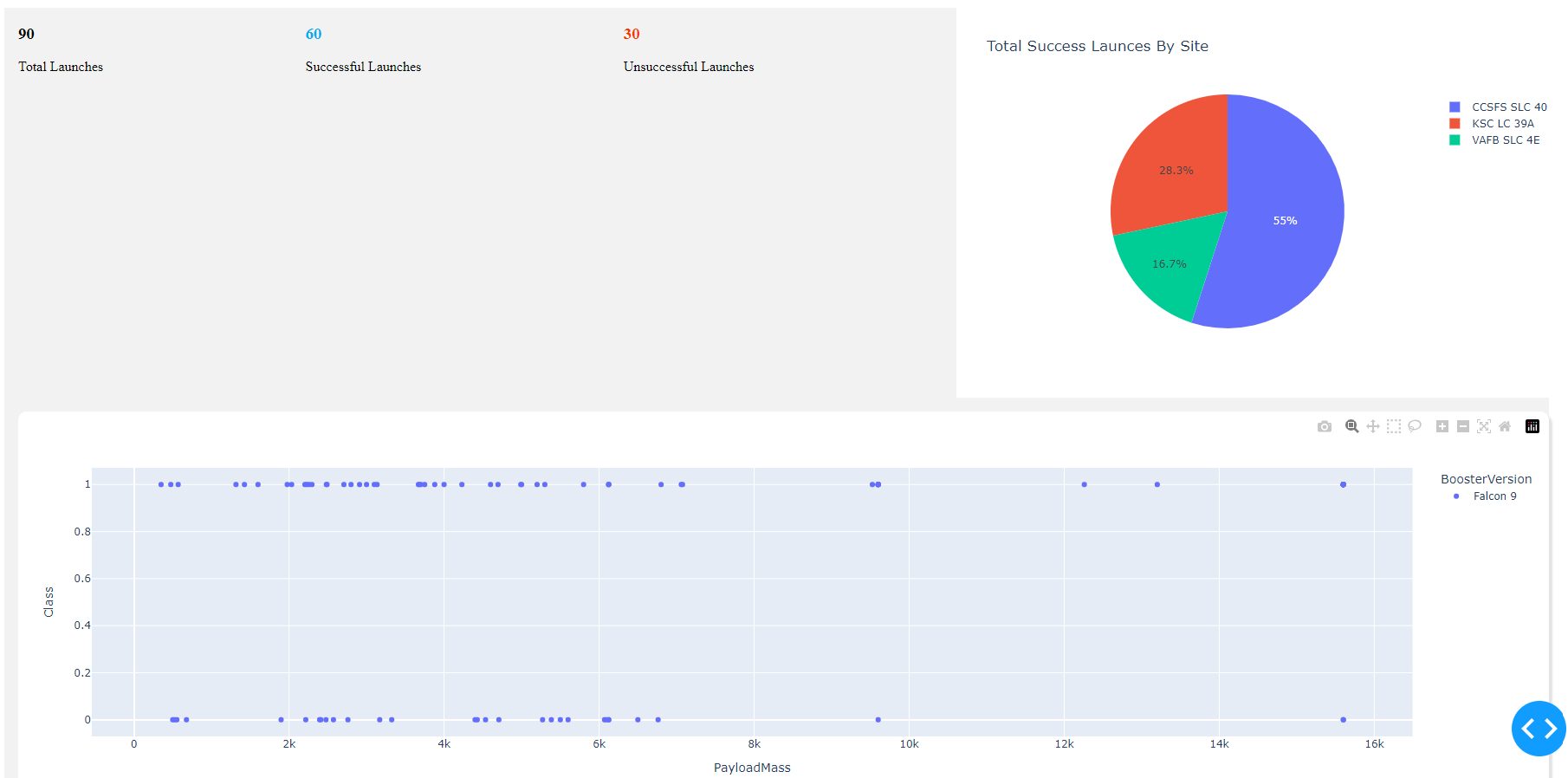Choose the Box Select tool
The height and width of the screenshot is (778, 1568).
pyautogui.click(x=1394, y=426)
